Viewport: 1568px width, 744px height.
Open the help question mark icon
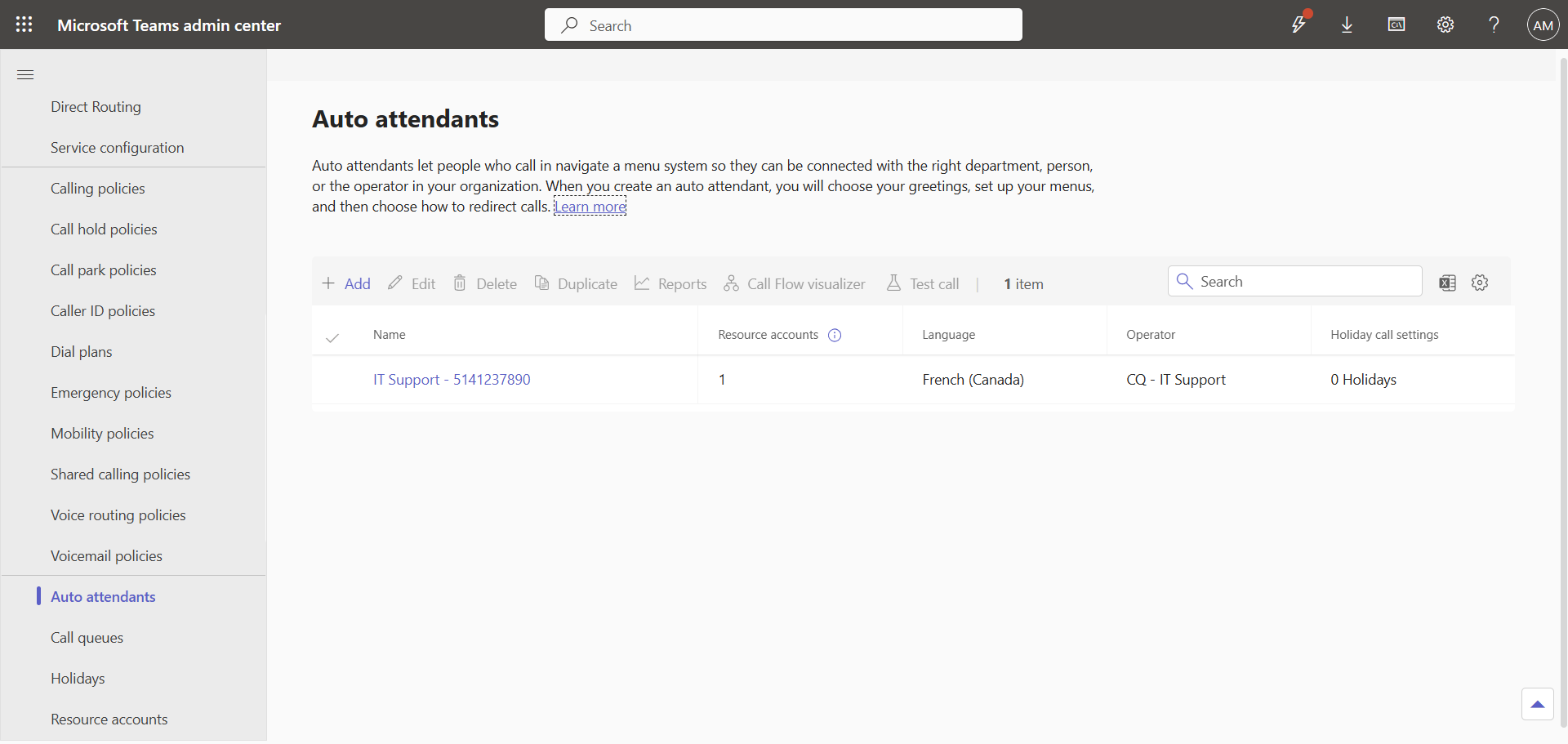tap(1494, 25)
